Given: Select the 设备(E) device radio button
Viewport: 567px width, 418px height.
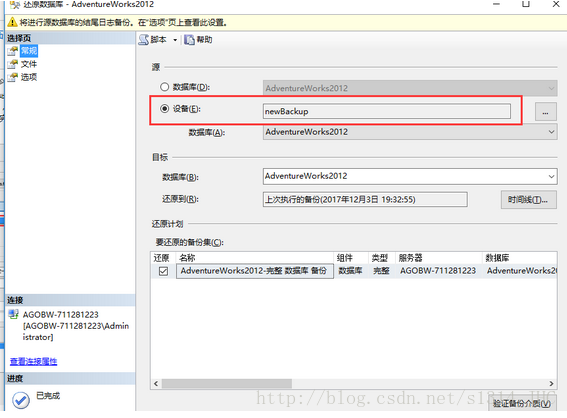Looking at the screenshot, I should [x=165, y=108].
